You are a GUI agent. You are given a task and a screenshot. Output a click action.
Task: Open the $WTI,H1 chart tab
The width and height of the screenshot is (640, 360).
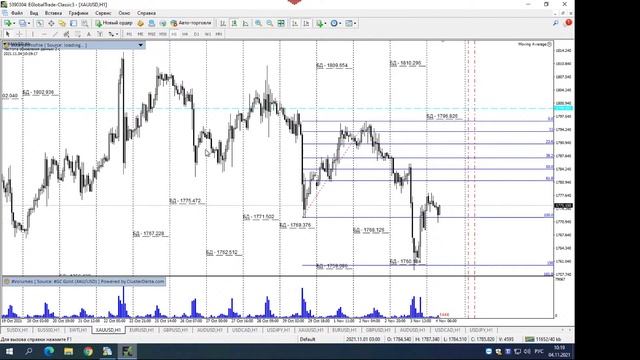[x=78, y=330]
